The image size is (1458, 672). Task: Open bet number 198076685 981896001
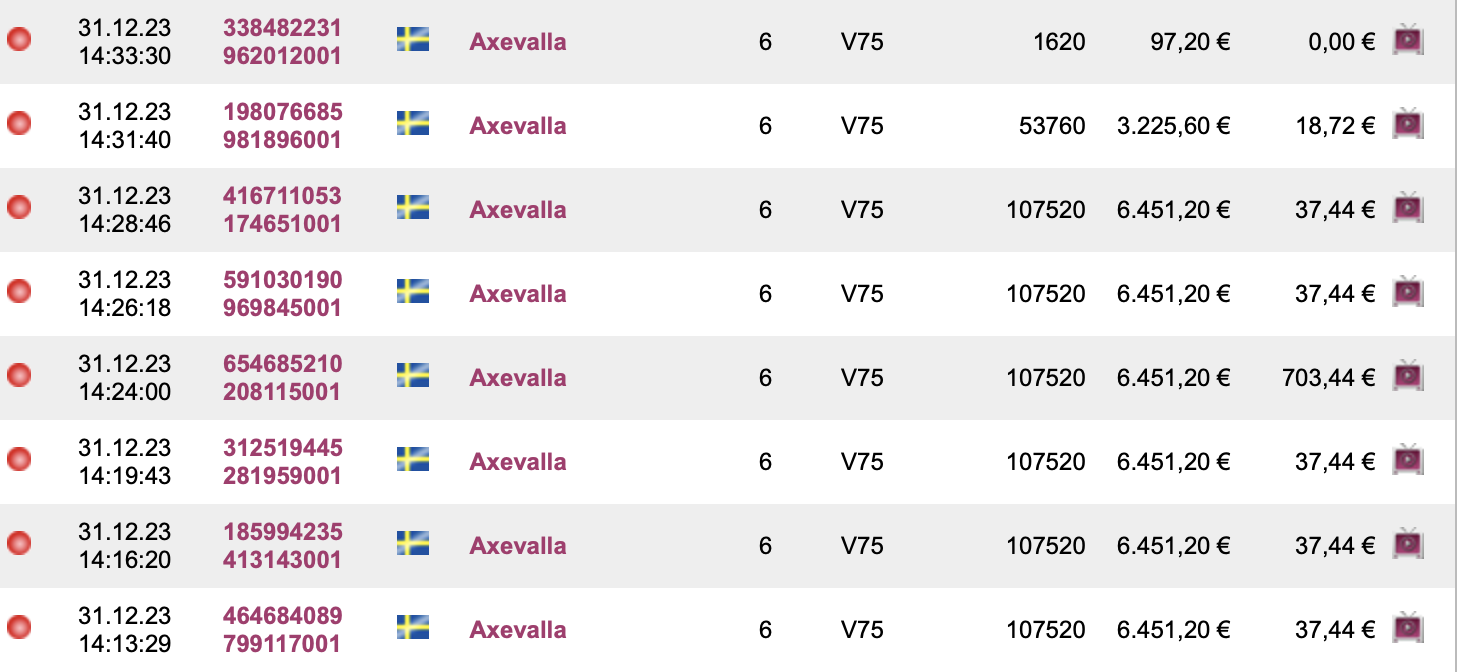tap(282, 126)
